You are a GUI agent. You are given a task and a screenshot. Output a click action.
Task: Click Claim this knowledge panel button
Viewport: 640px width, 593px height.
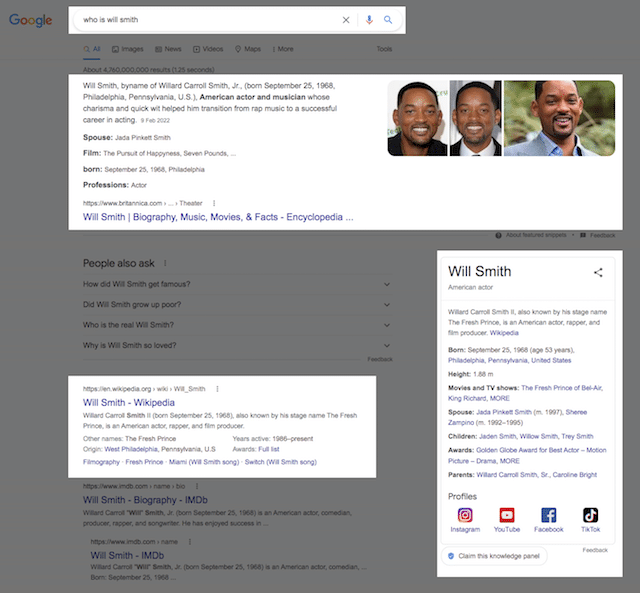point(494,556)
